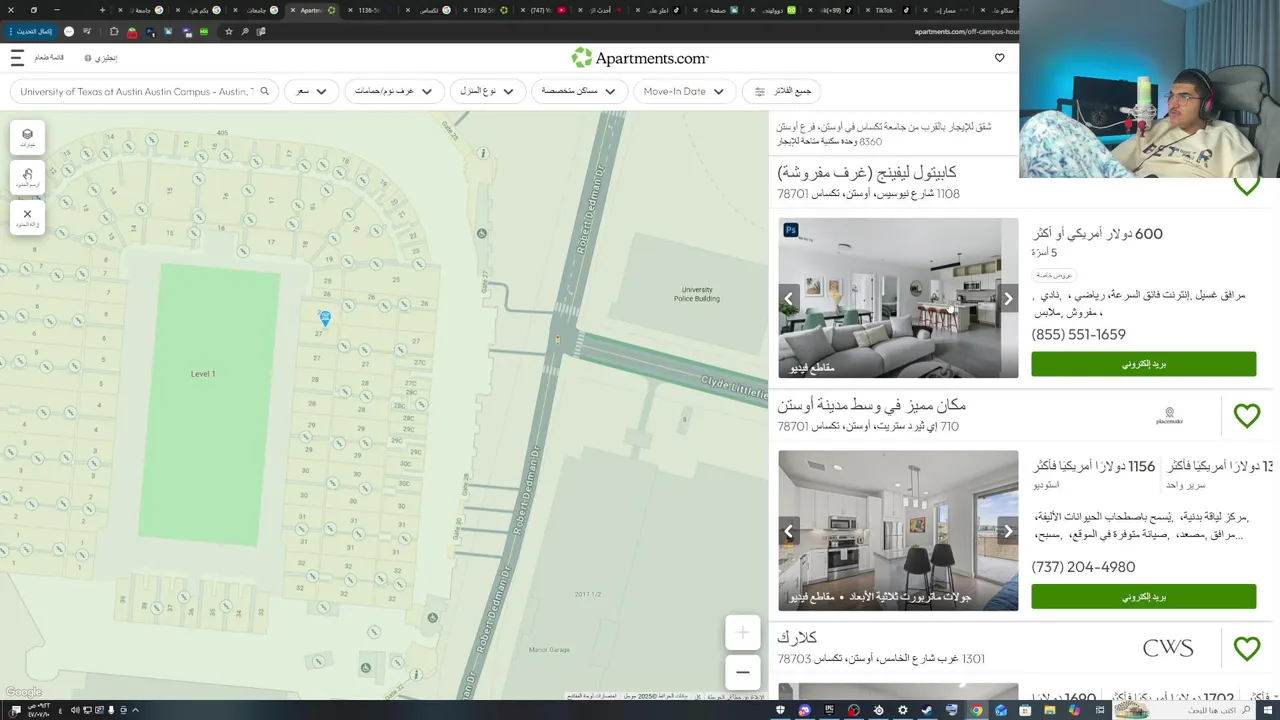
Task: Open the كلارك listing title
Action: [x=797, y=638]
